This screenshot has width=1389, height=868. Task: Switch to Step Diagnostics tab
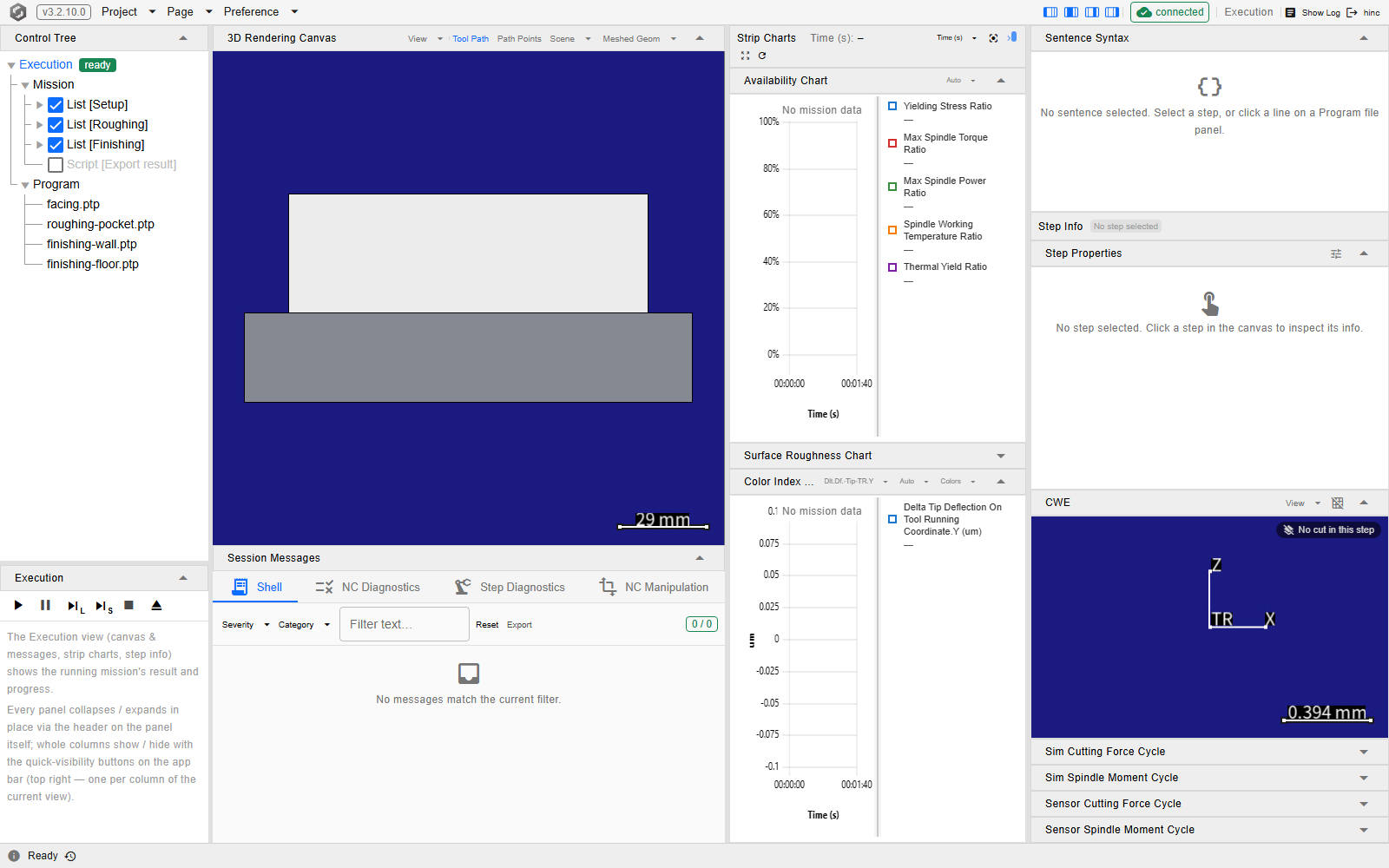click(x=510, y=588)
